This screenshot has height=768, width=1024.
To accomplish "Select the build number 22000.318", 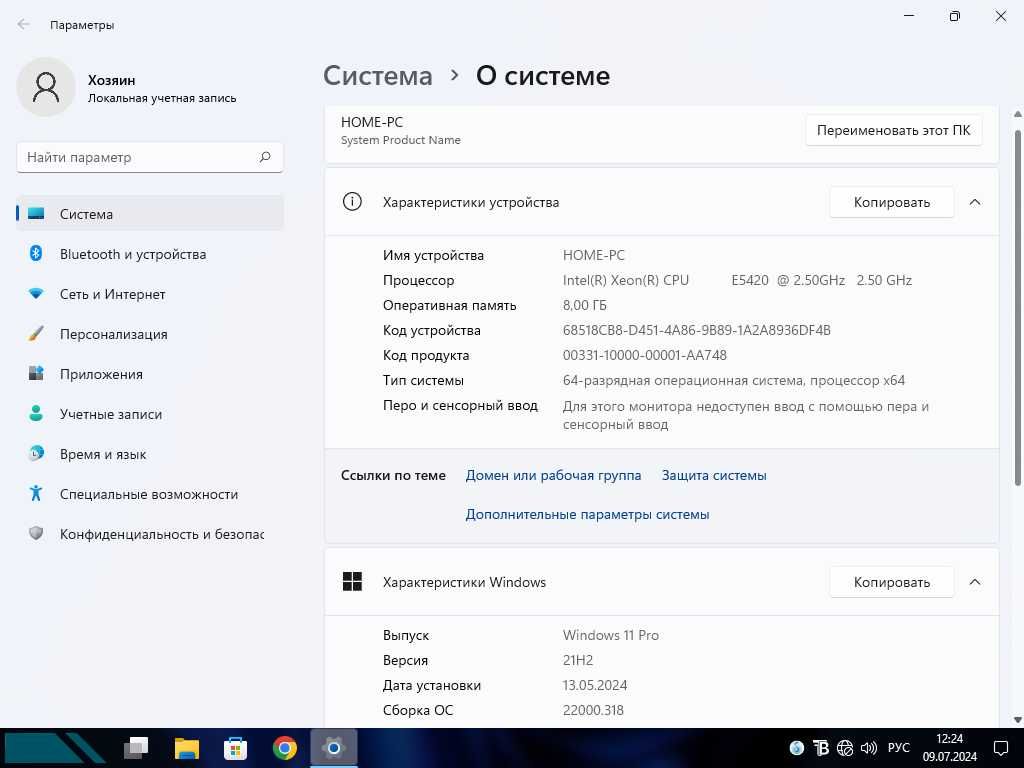I will (x=593, y=710).
